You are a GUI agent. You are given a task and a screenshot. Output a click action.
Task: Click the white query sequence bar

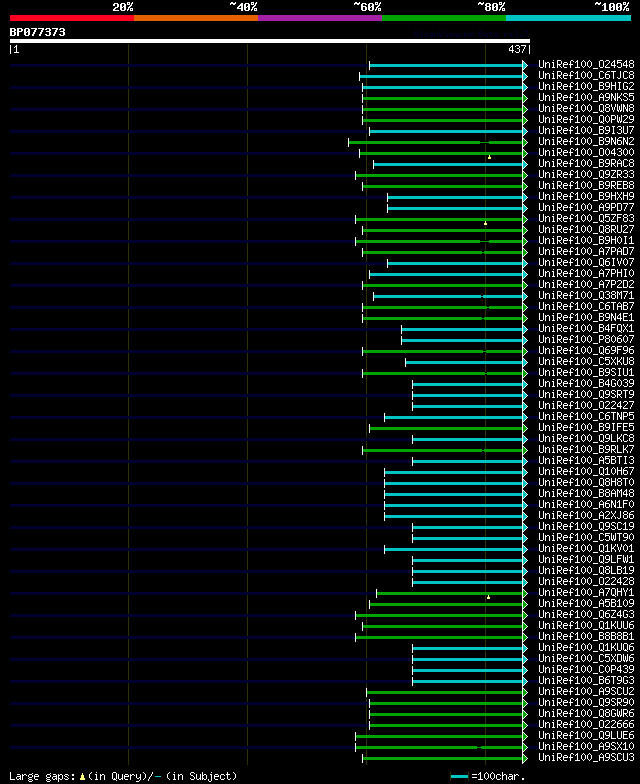(x=270, y=41)
